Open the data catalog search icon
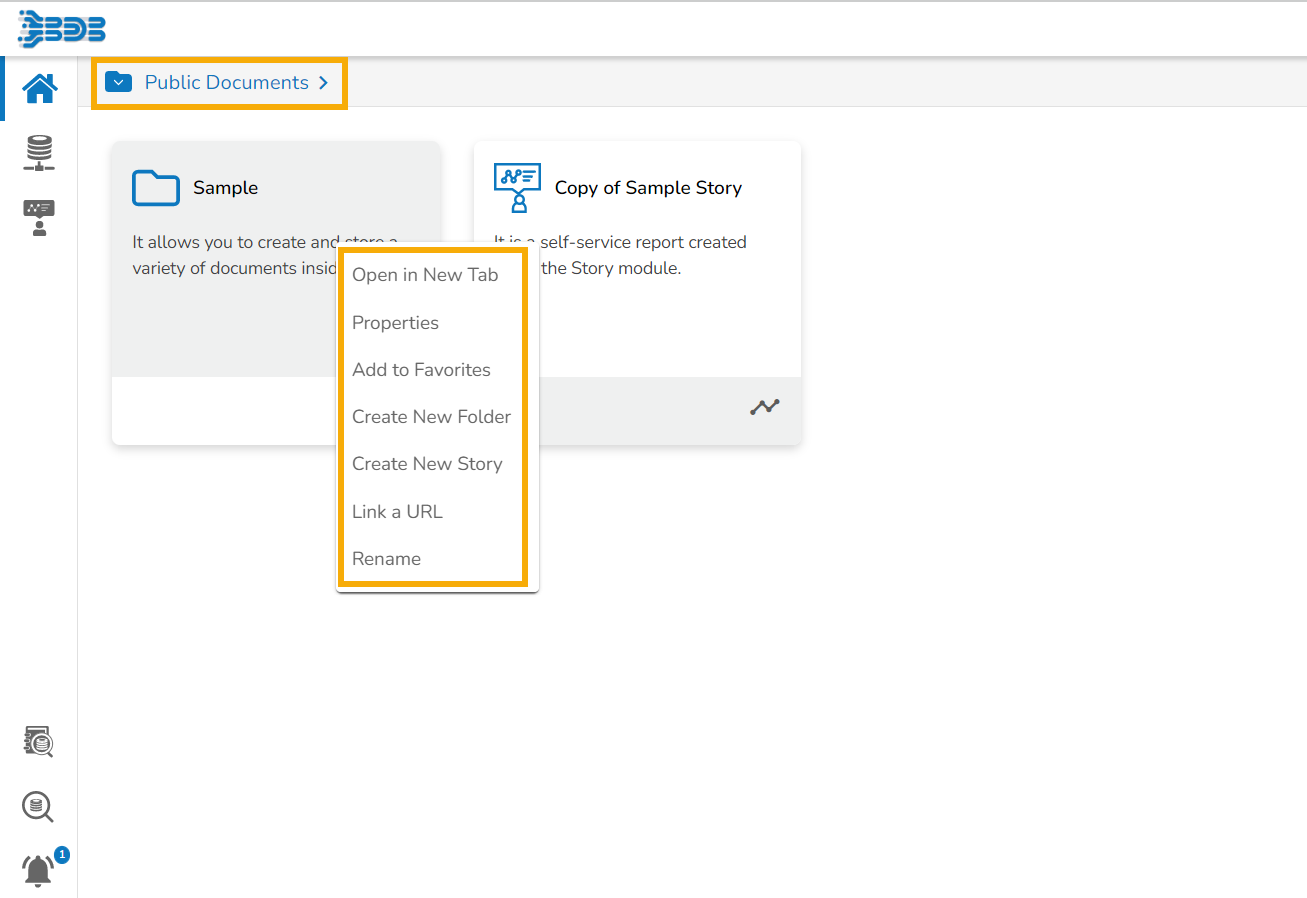 pos(39,742)
